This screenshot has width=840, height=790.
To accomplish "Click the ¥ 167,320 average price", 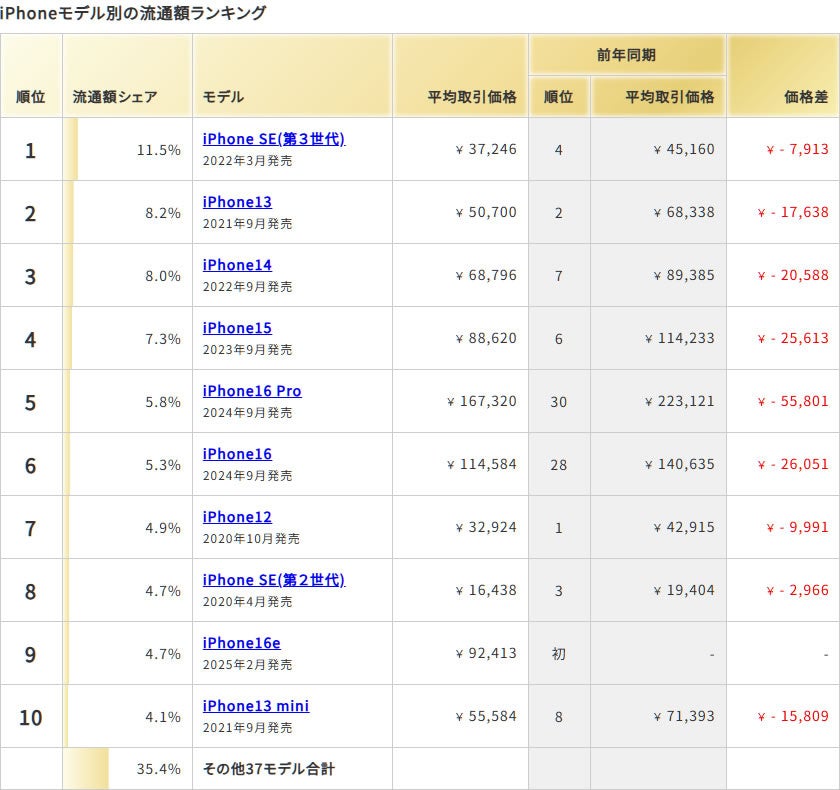I will pos(482,401).
